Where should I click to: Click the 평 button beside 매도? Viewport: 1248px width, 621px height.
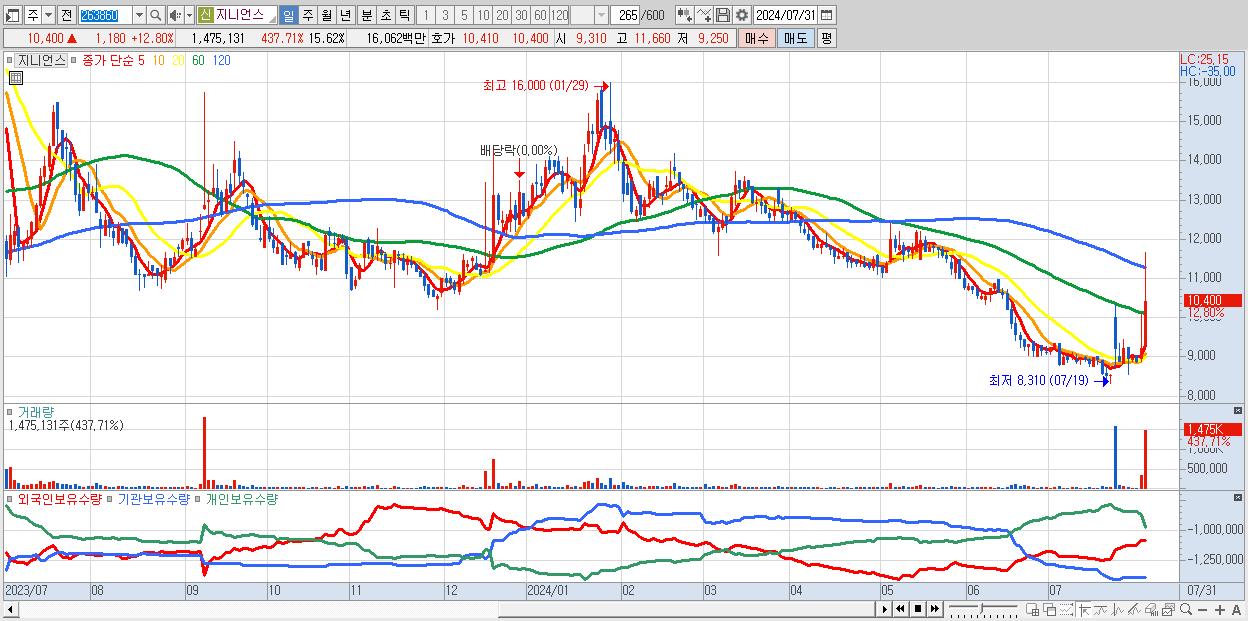826,38
